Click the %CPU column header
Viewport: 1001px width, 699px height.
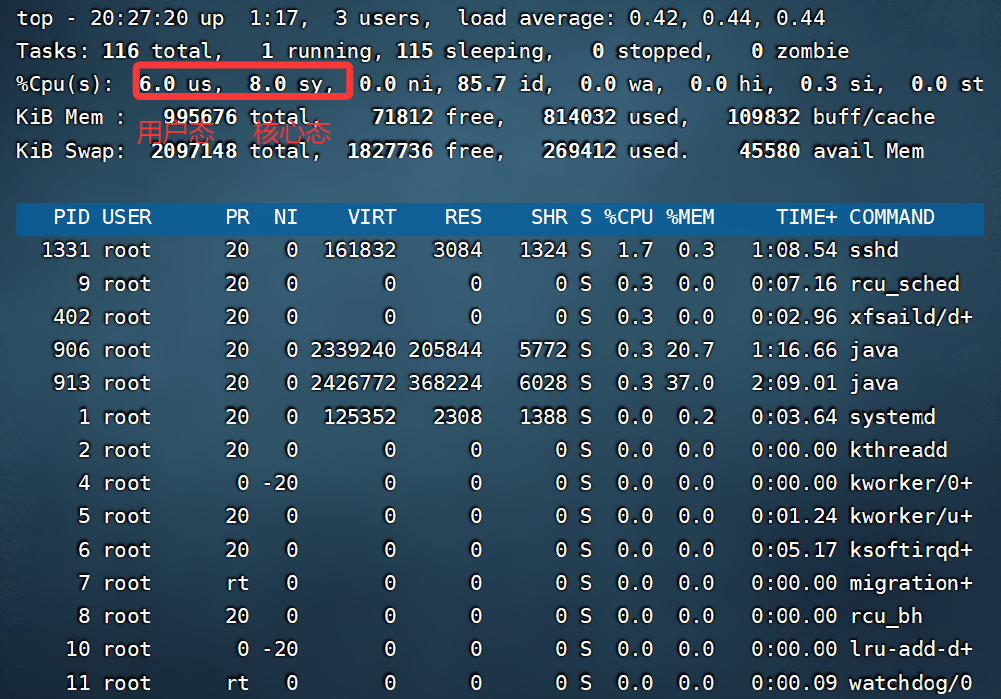tap(628, 217)
